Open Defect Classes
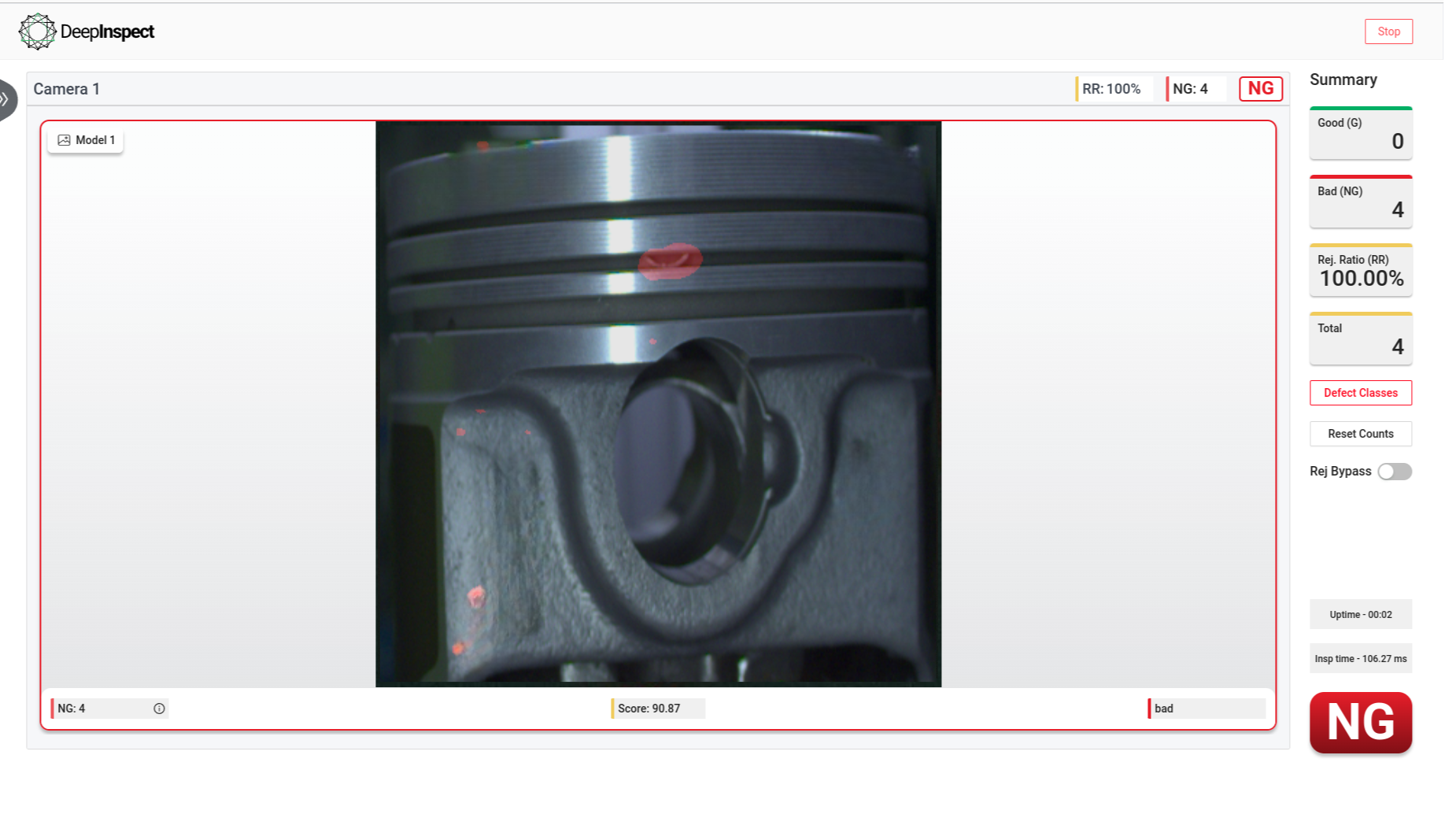This screenshot has height=829, width=1456. coord(1360,393)
